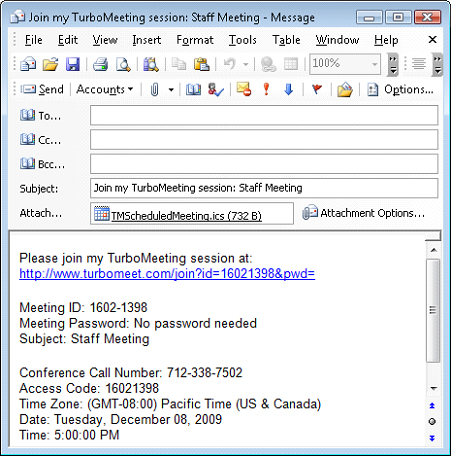The height and width of the screenshot is (456, 451).
Task: Click the split box above the vertical scrollbar
Action: 433,237
